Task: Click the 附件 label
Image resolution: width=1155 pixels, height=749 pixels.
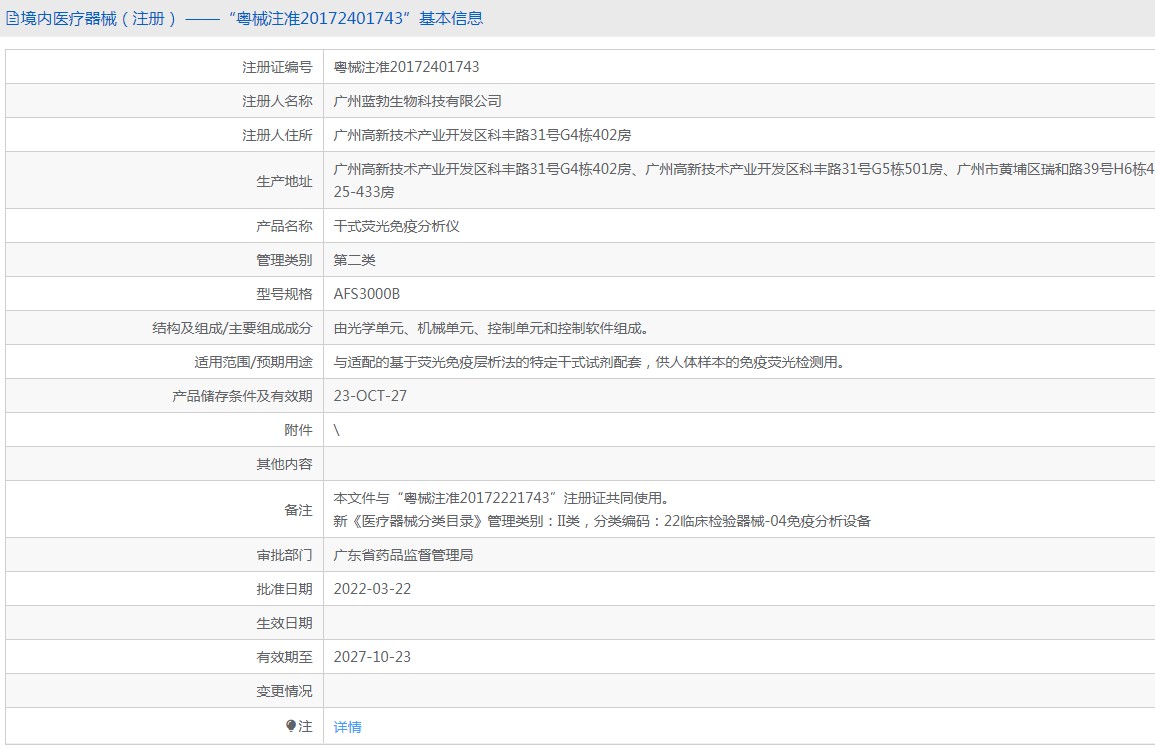Action: pos(298,429)
